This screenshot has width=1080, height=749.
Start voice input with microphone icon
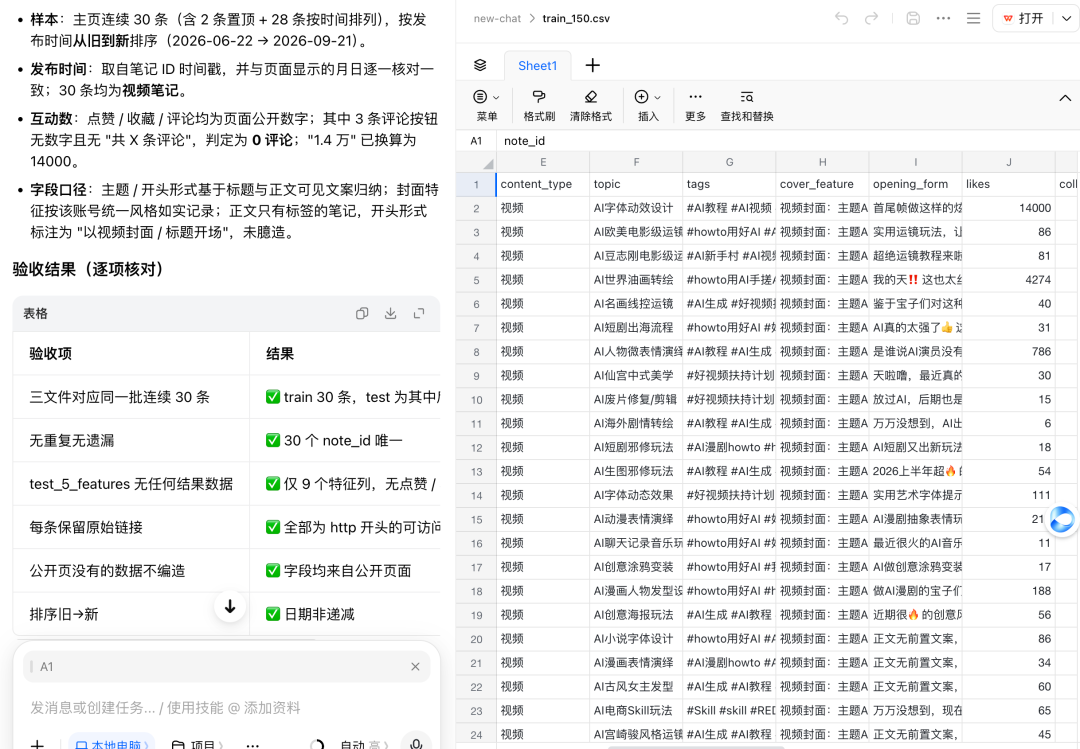(x=416, y=743)
